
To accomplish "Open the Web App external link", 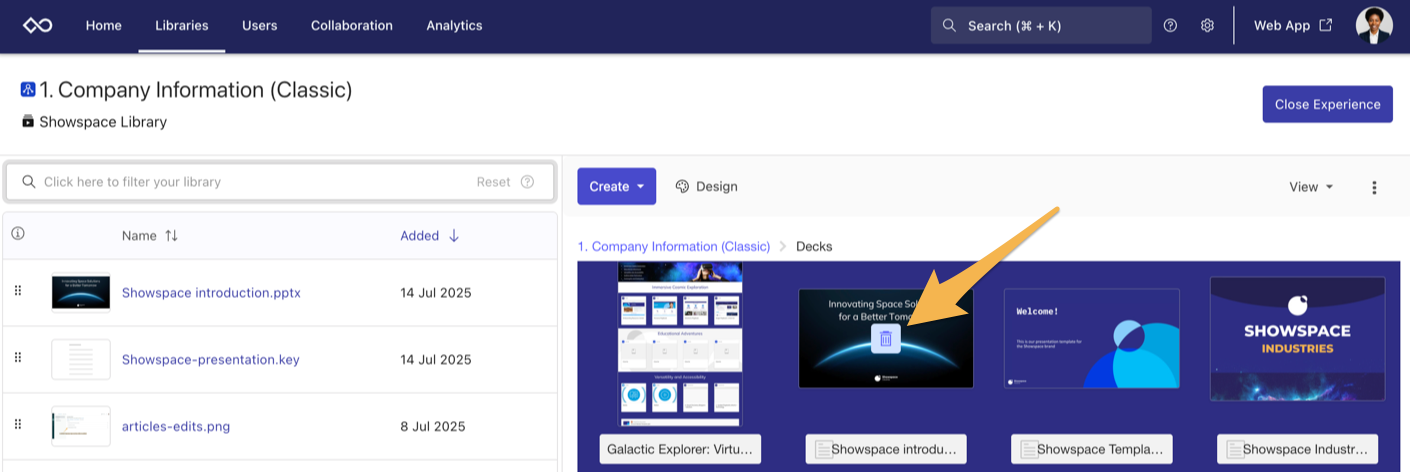I will coord(1292,26).
